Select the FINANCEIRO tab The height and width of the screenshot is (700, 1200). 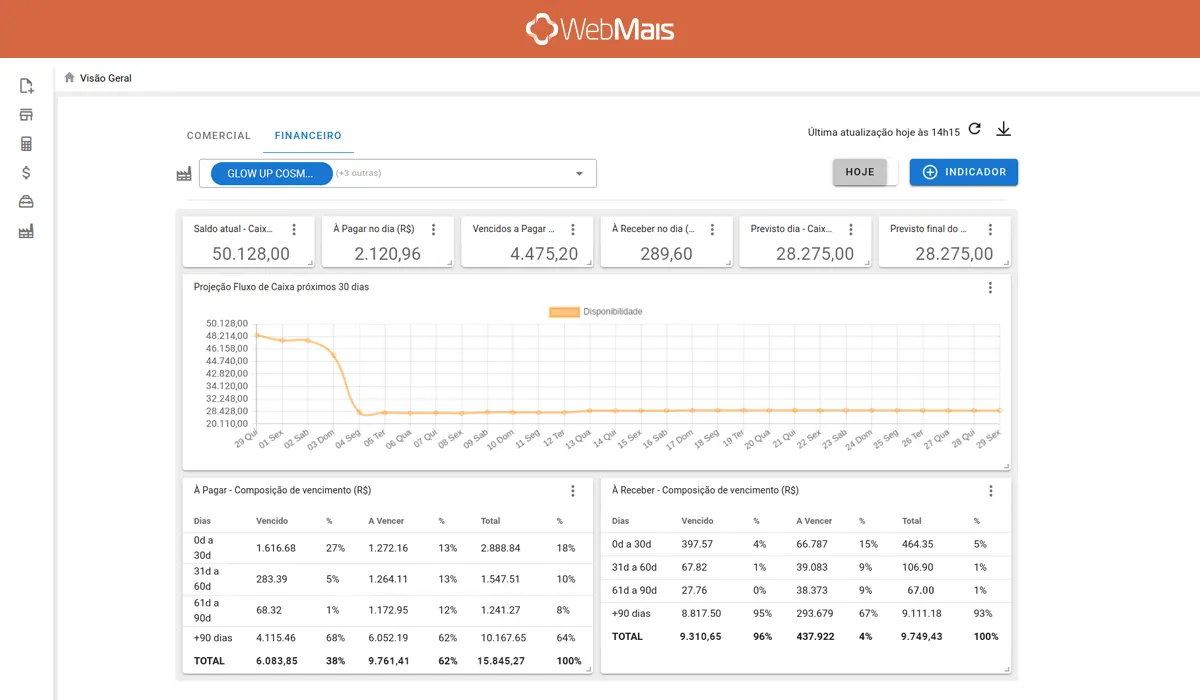tap(307, 135)
